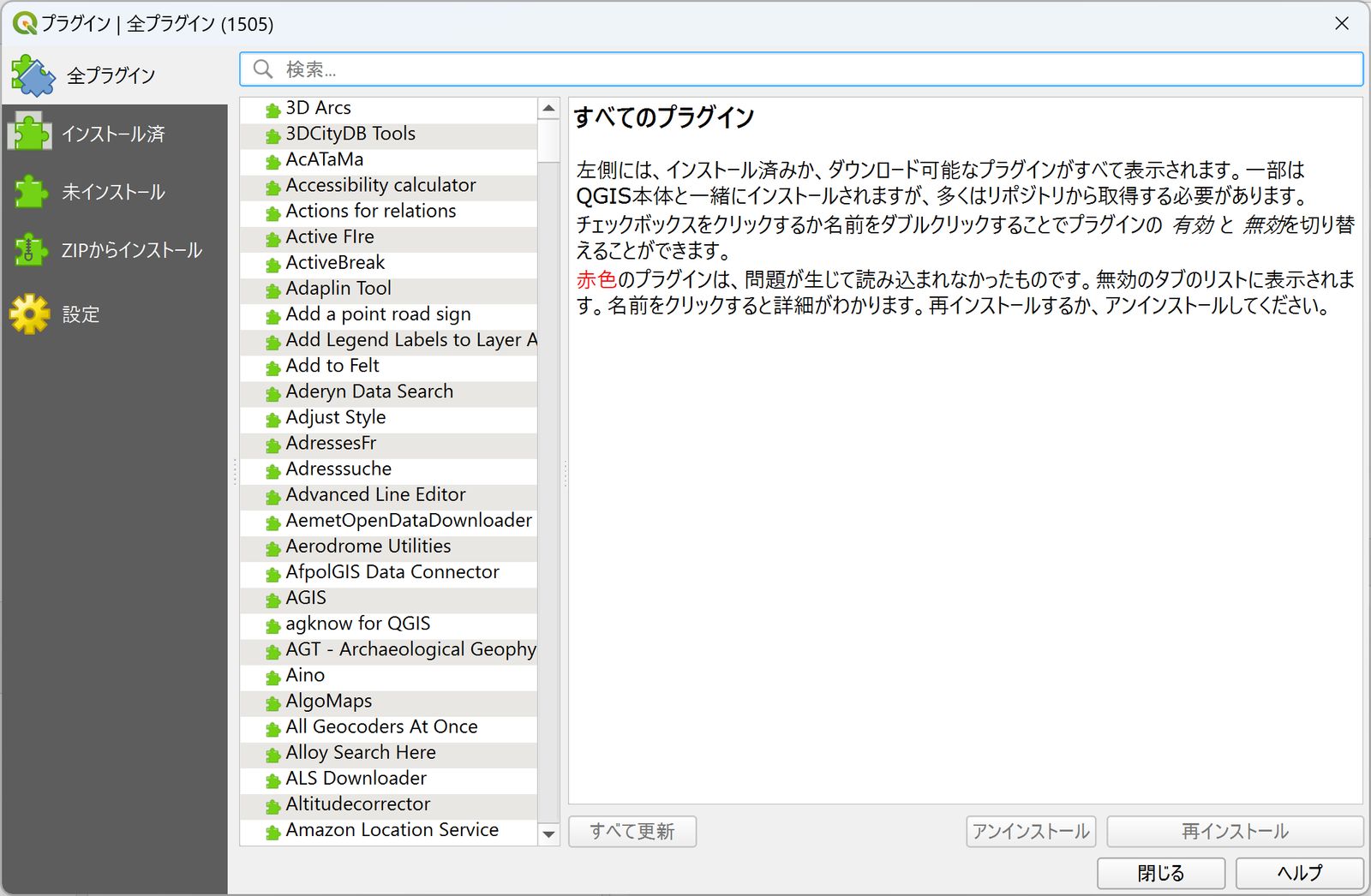Viewport: 1371px width, 896px height.
Task: Click plugin icon beside AcATaMa
Action: [273, 161]
